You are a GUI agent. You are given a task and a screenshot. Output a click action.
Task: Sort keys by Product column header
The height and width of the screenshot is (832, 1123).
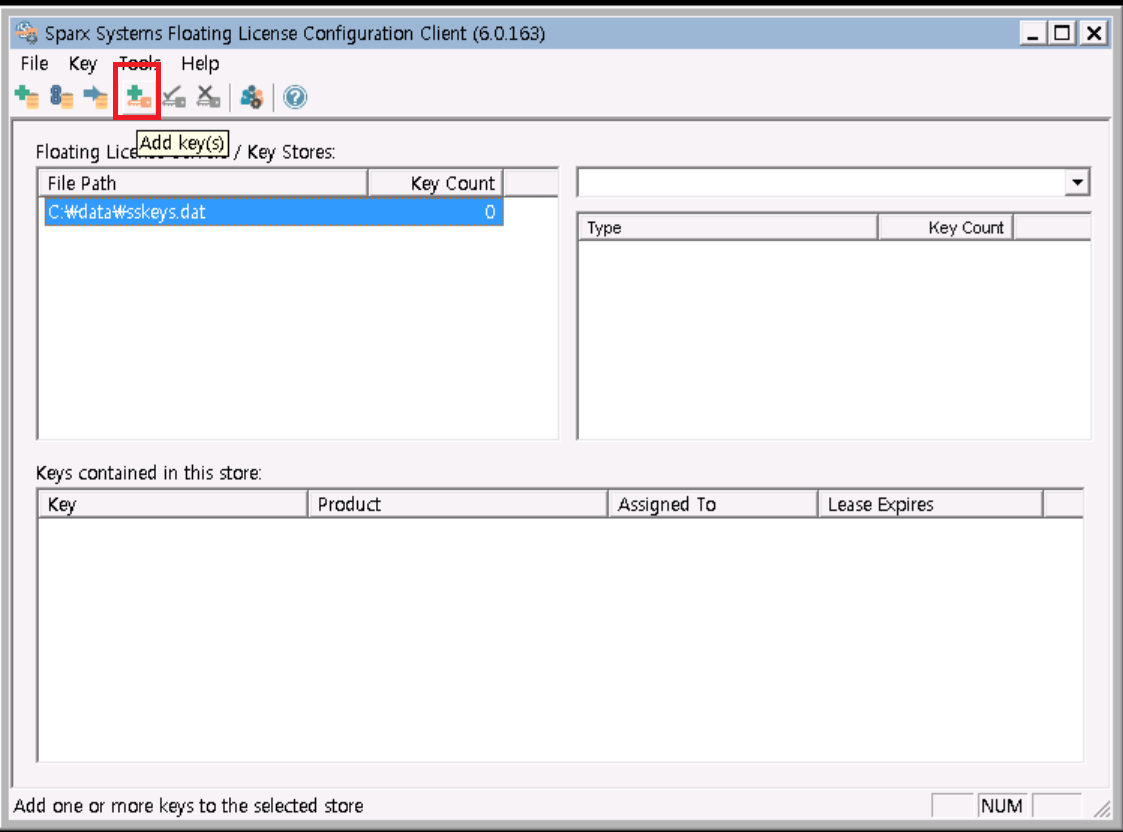tap(458, 504)
